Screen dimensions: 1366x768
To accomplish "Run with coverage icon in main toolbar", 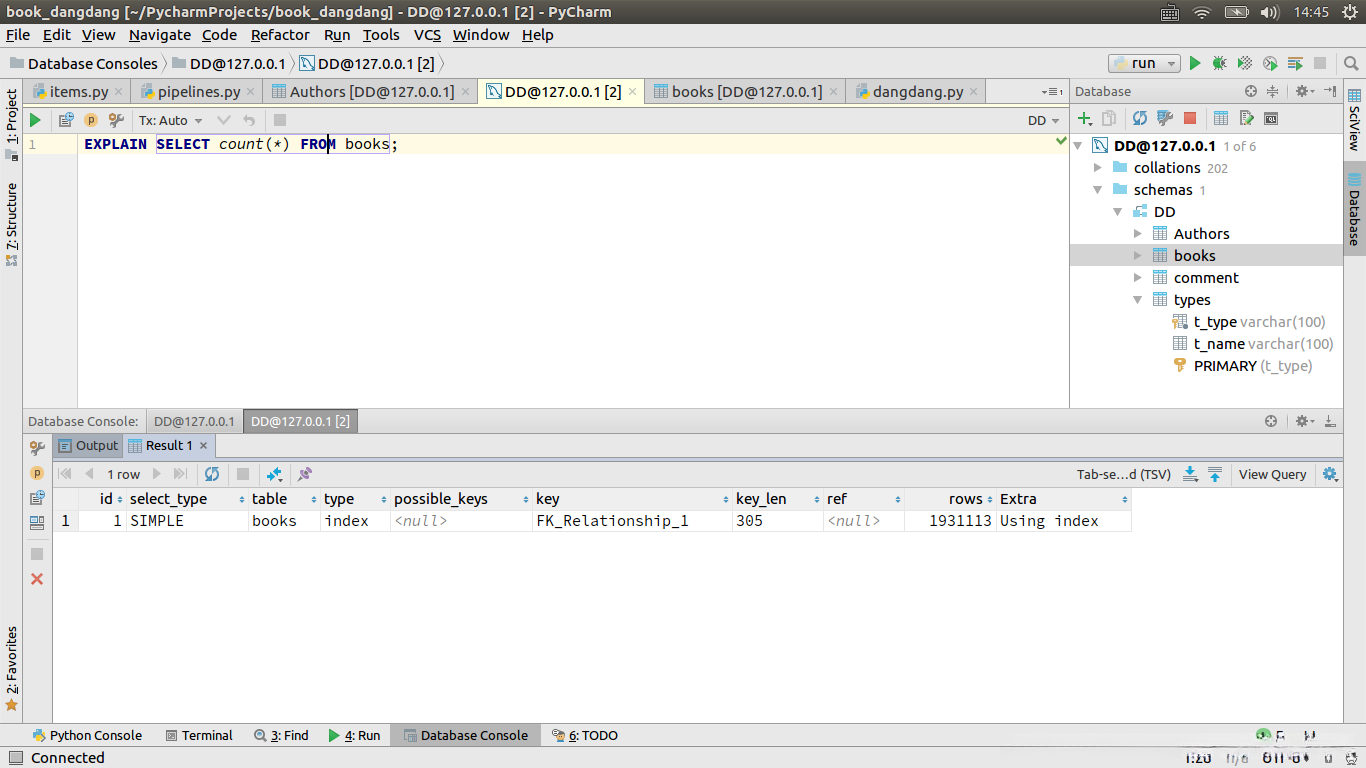I will pos(1245,63).
